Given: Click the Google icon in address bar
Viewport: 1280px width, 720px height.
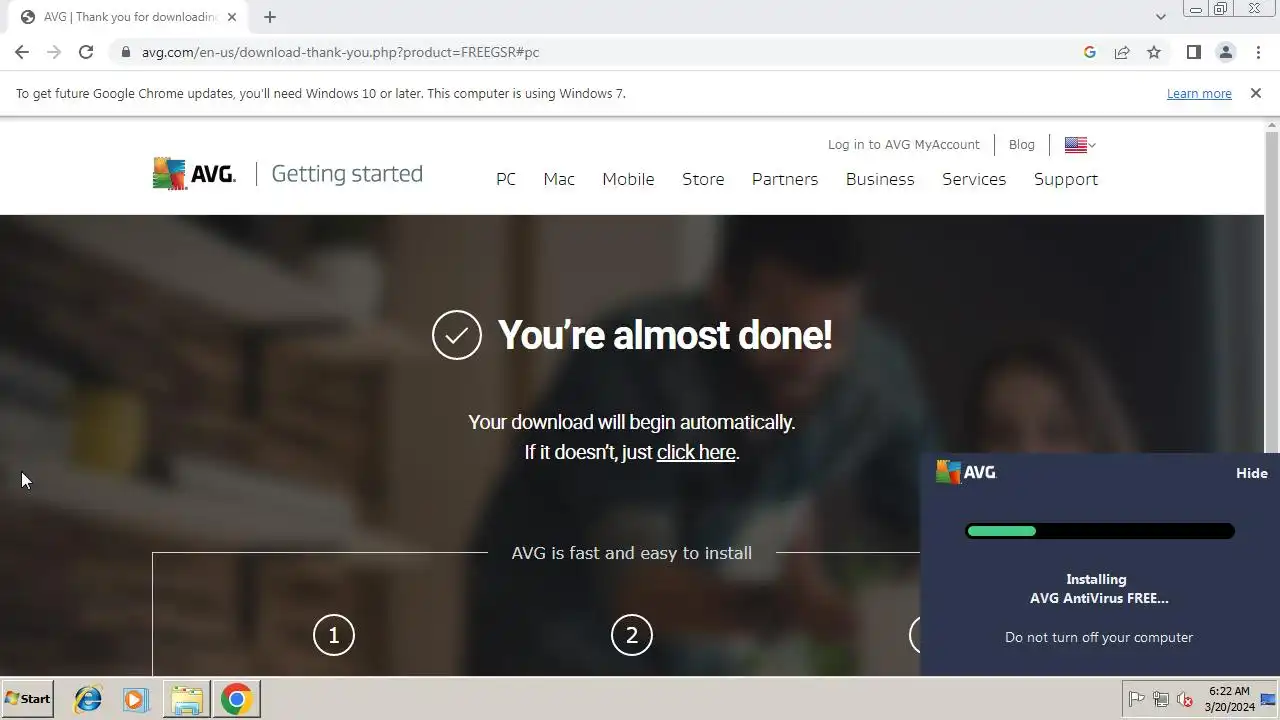Looking at the screenshot, I should [x=1090, y=52].
